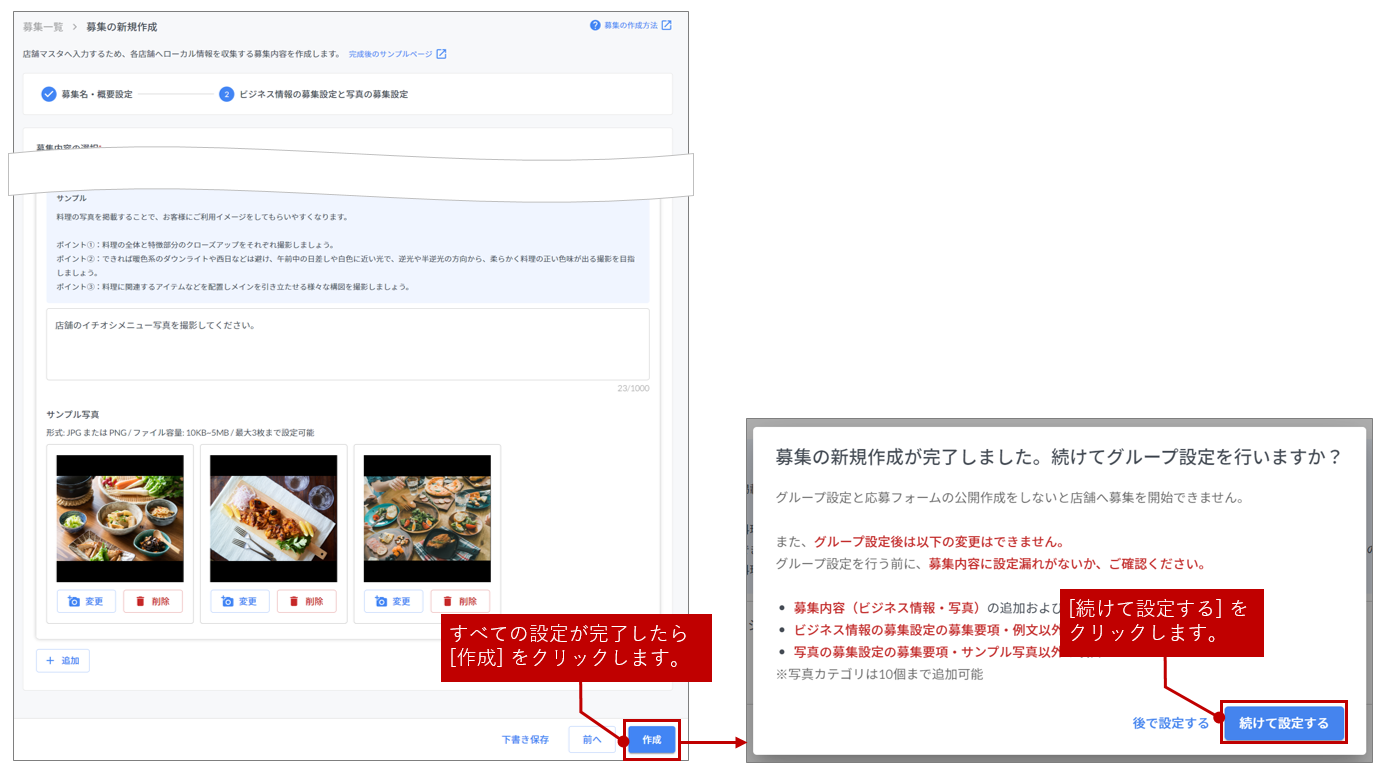Click camera 変更 button under first sample photo
This screenshot has width=1384, height=778.
tap(86, 601)
